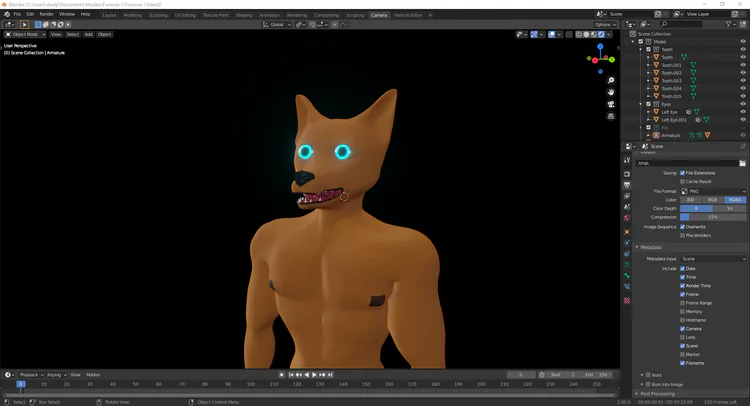Screen dimensions: 750x406
Task: Open the Texture properties tab icon
Action: 627,301
